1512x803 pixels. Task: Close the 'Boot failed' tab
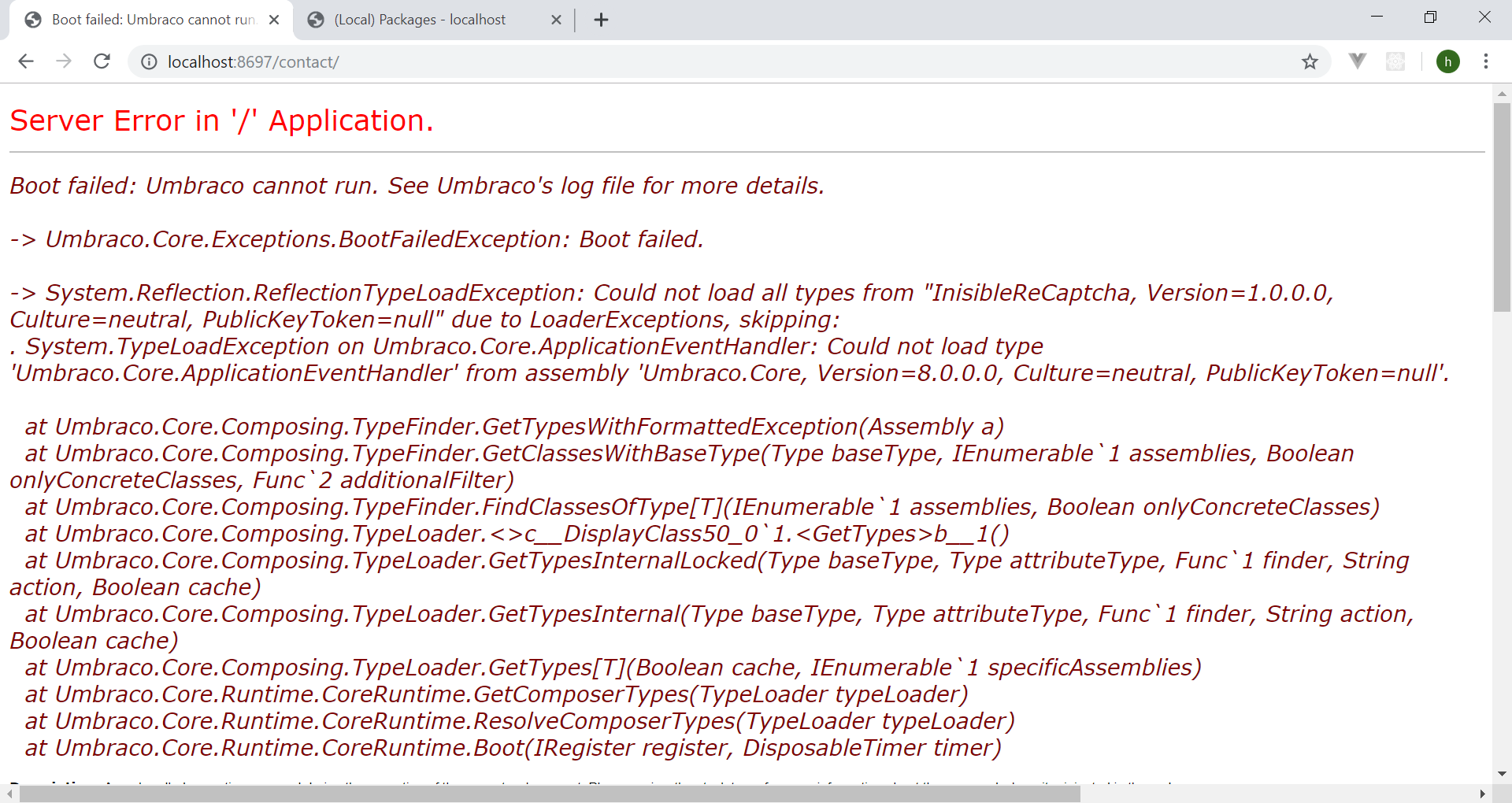click(x=274, y=20)
